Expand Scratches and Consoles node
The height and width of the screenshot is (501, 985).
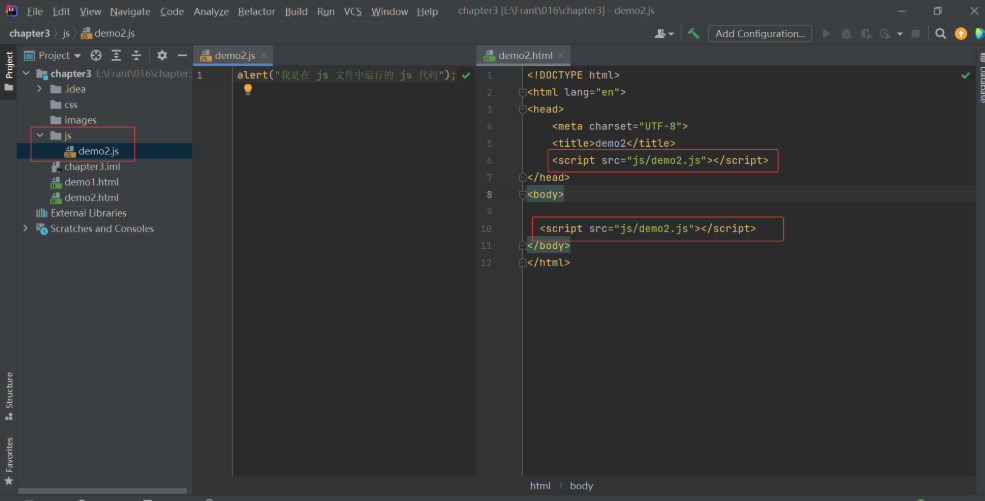tap(26, 228)
